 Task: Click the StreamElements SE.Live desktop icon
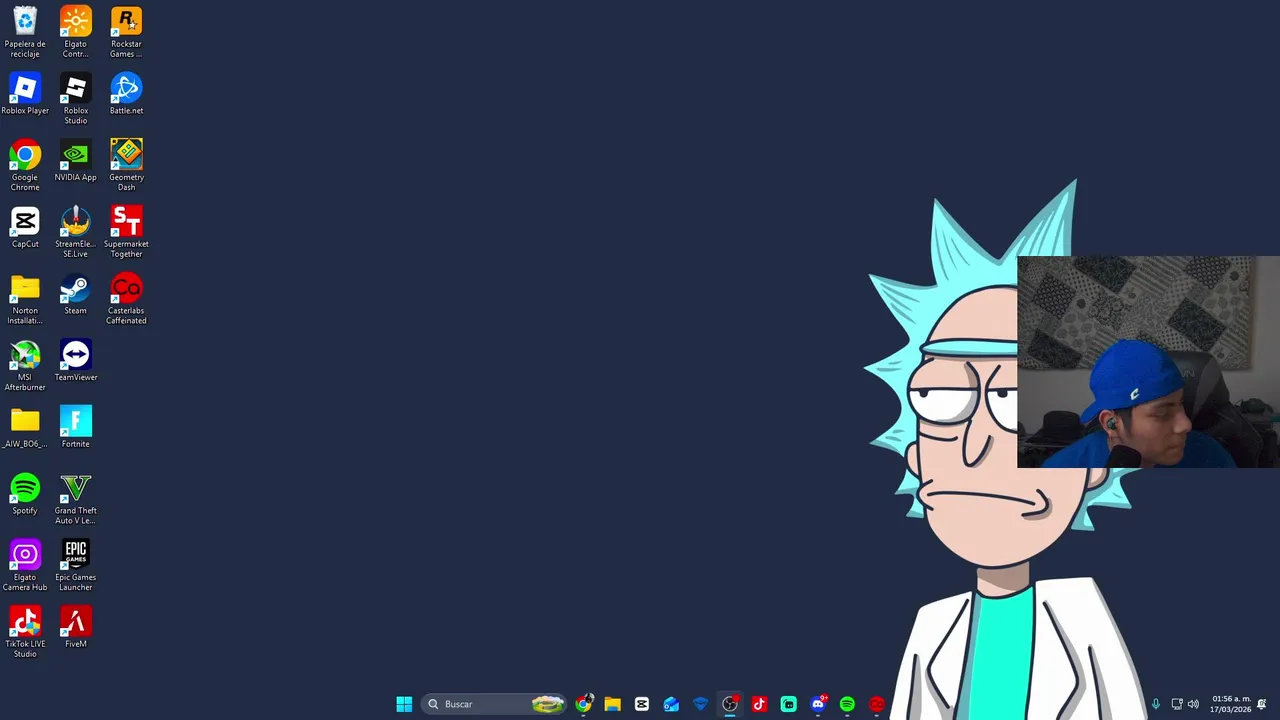point(76,232)
